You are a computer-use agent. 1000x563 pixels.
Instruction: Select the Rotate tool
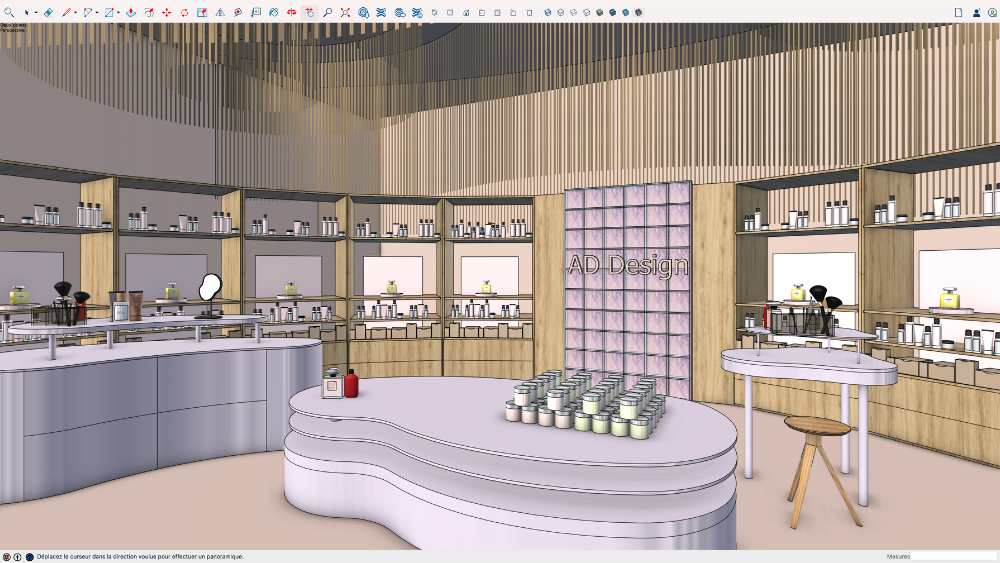(x=184, y=13)
